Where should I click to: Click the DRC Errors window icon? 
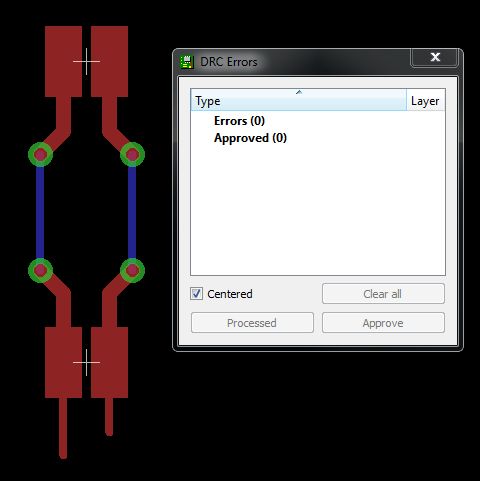click(x=187, y=62)
